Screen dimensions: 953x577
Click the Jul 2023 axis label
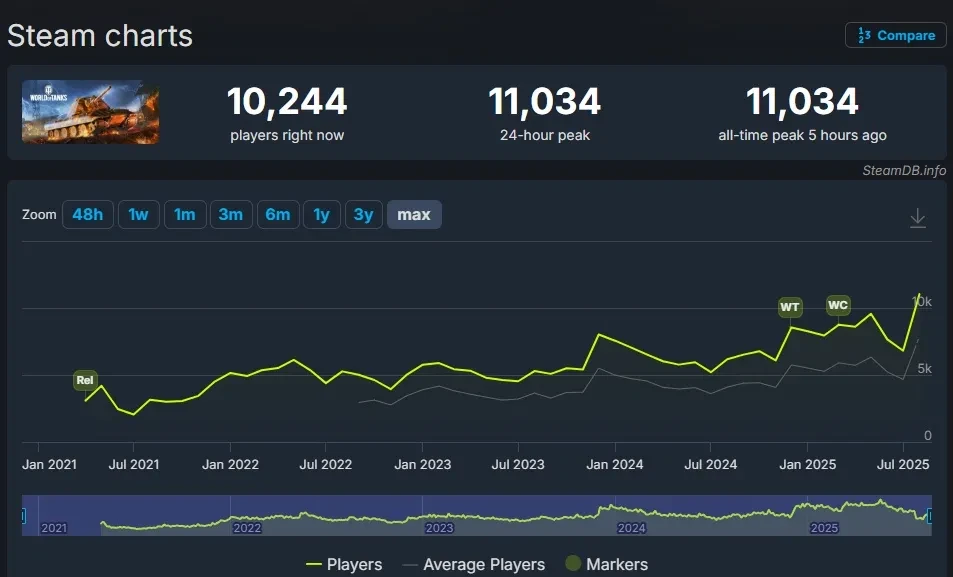click(518, 465)
